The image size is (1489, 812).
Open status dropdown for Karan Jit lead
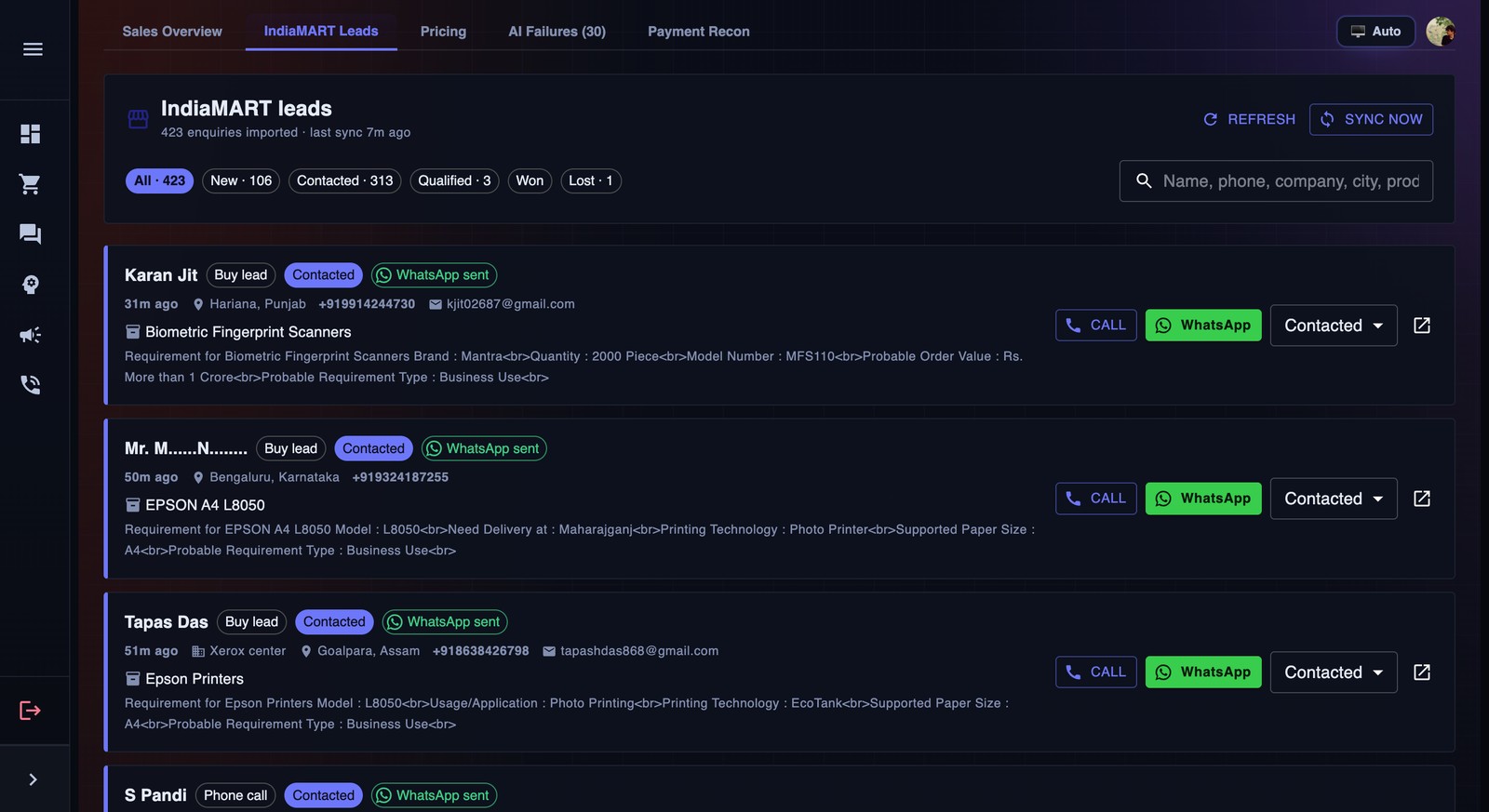pyautogui.click(x=1334, y=326)
